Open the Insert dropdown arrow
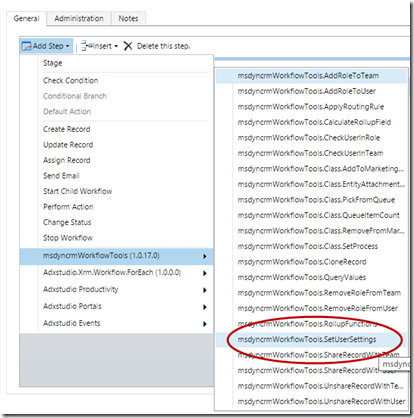The height and width of the screenshot is (418, 414). [116, 46]
